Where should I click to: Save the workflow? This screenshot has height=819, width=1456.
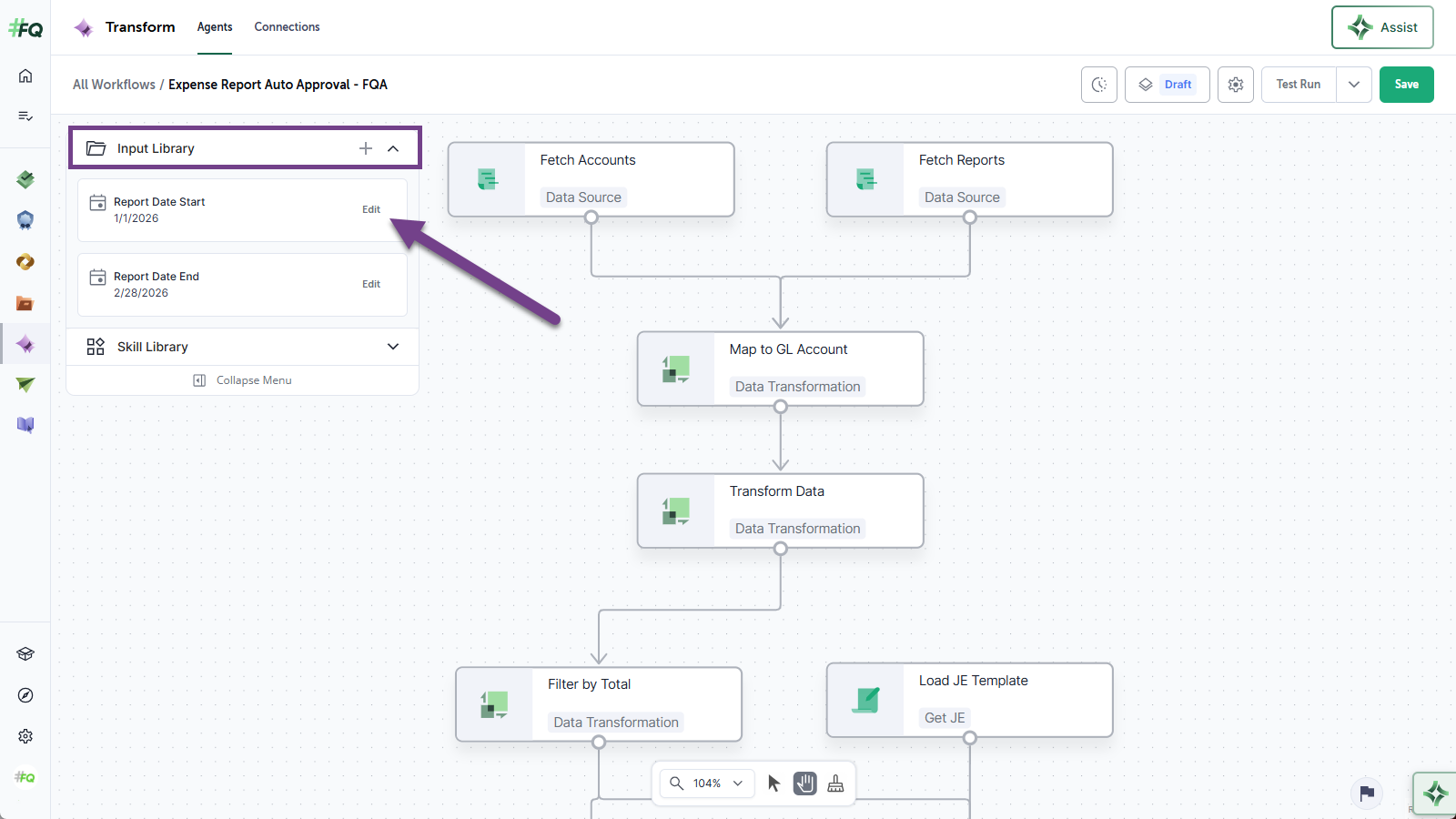coord(1407,85)
